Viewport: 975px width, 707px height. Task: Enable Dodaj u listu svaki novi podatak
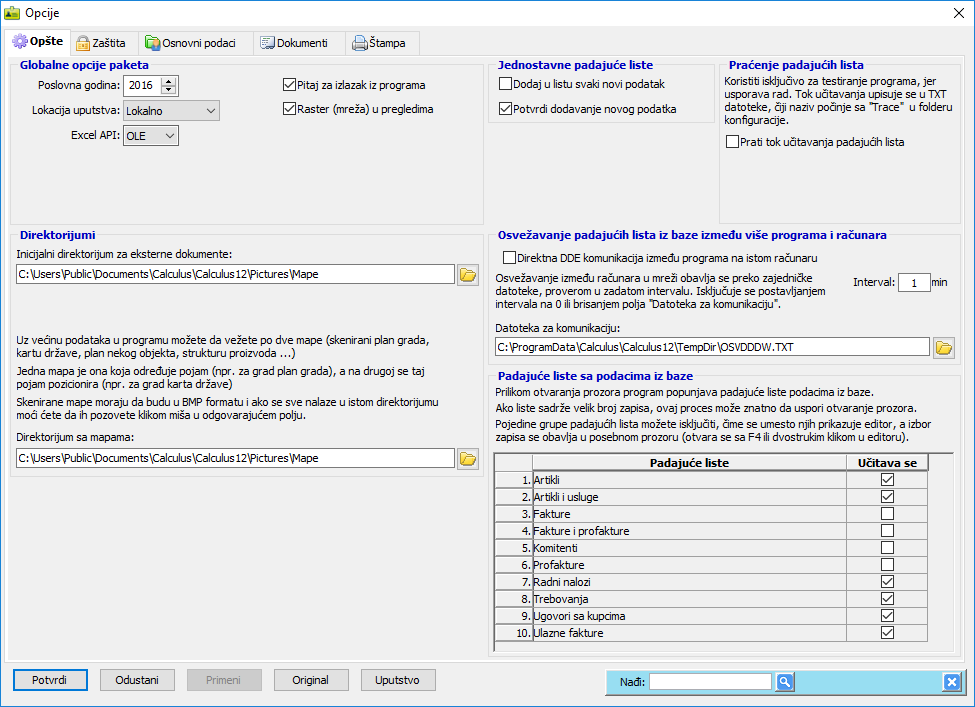pos(506,84)
